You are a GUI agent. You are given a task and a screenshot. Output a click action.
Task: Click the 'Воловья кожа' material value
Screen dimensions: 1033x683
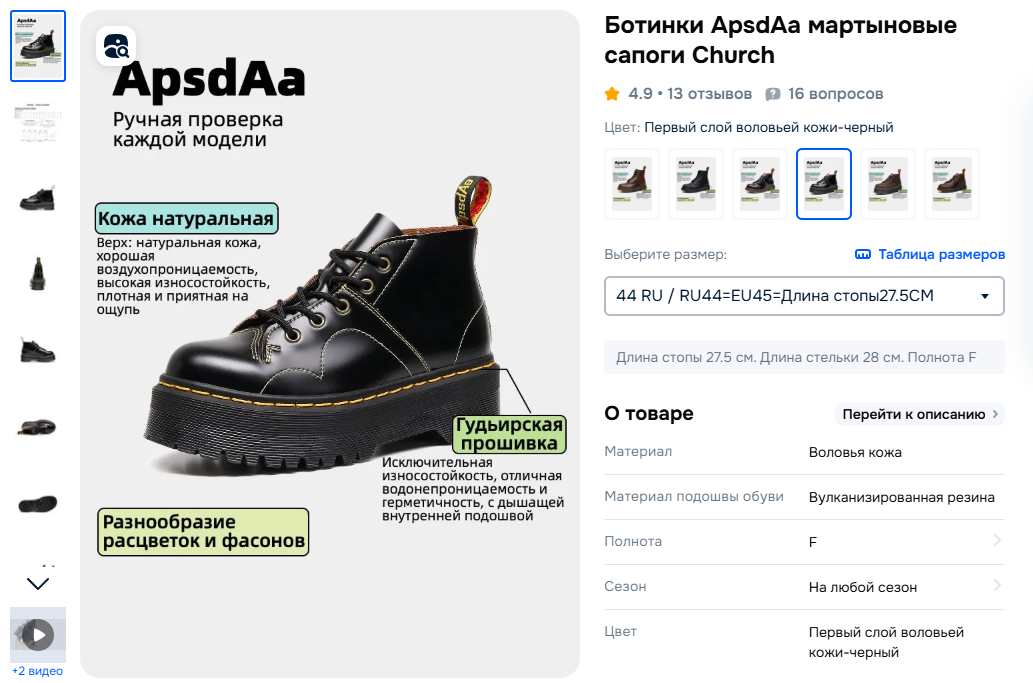(x=855, y=452)
